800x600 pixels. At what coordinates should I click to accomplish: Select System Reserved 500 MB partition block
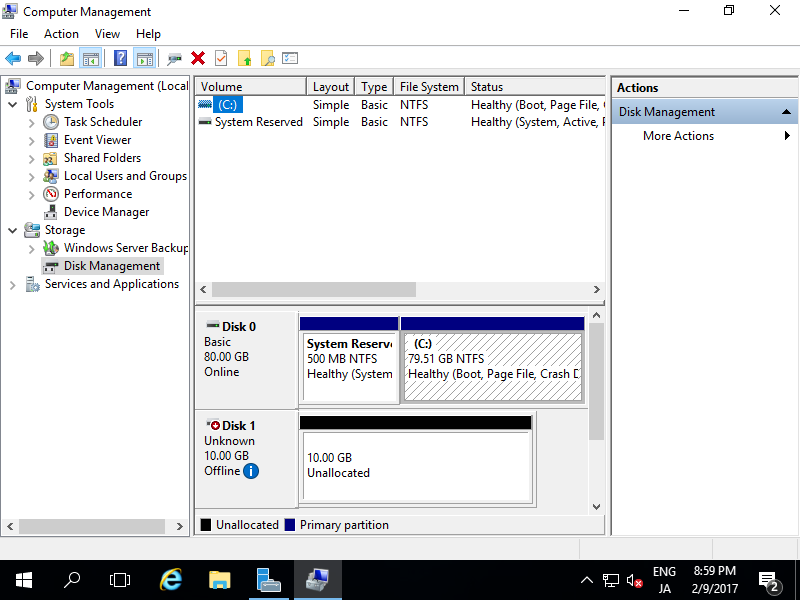tap(349, 360)
